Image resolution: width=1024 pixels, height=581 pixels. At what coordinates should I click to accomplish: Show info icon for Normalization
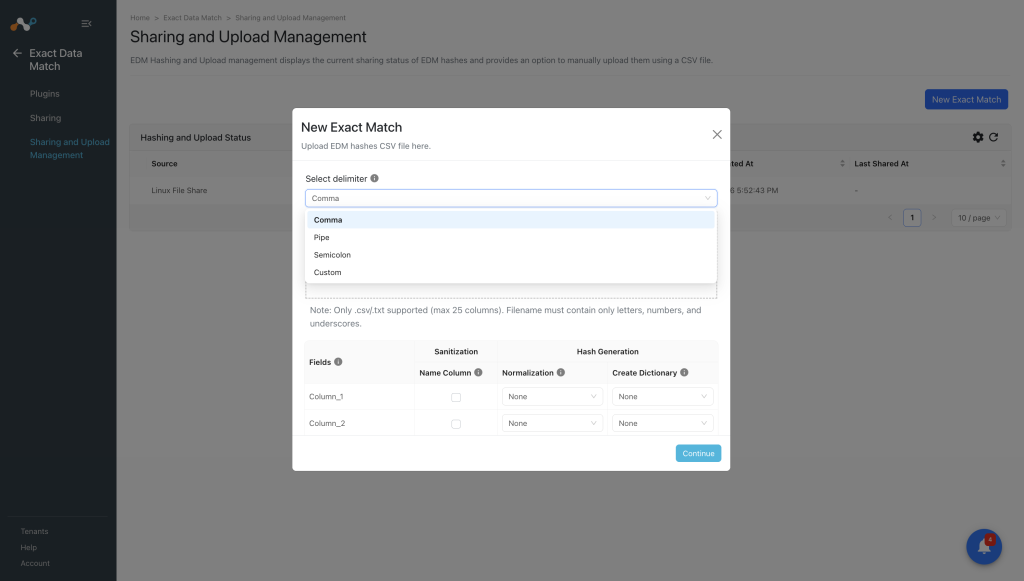(560, 372)
